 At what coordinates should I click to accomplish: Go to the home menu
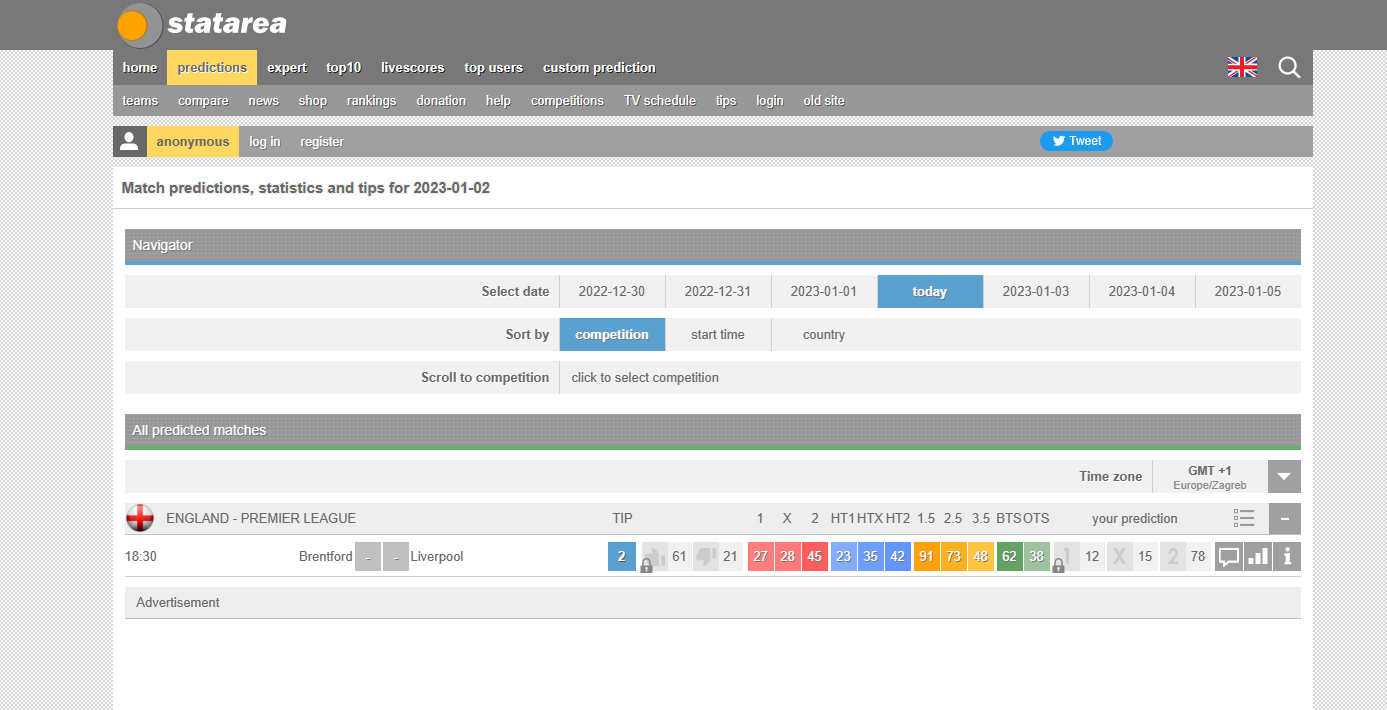[x=140, y=67]
